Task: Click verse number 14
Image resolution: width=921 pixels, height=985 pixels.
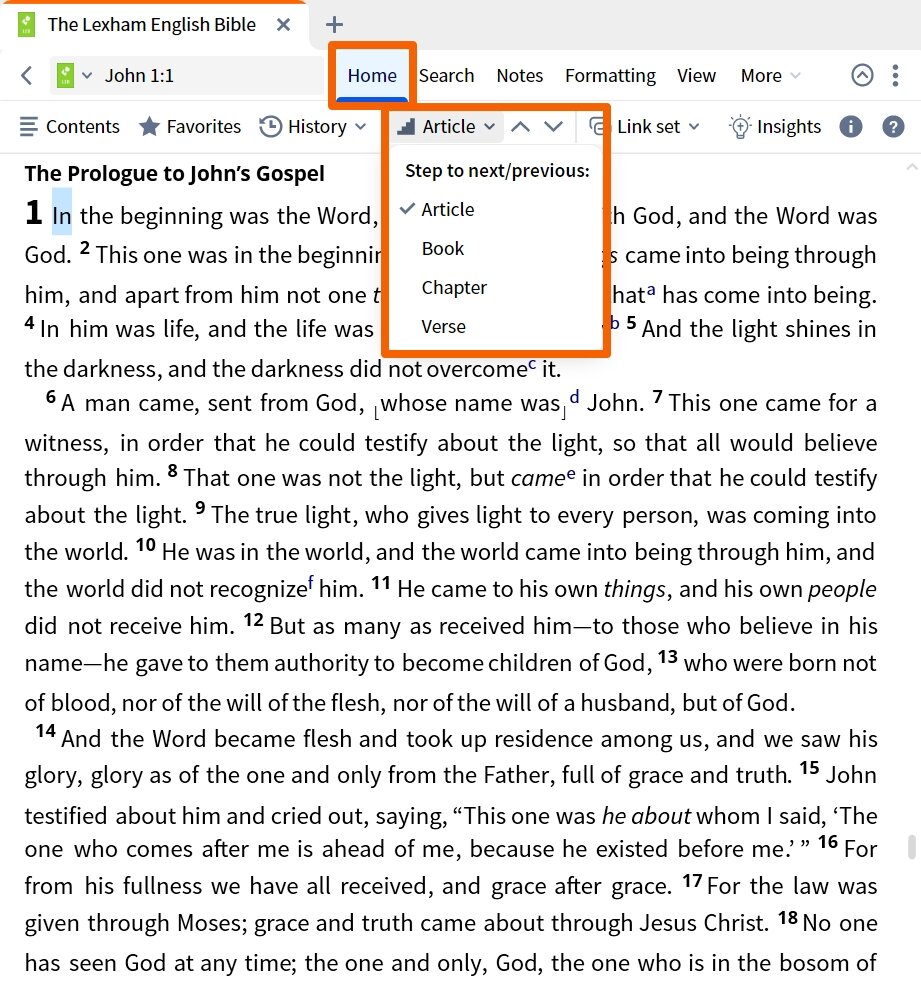Action: 45,731
